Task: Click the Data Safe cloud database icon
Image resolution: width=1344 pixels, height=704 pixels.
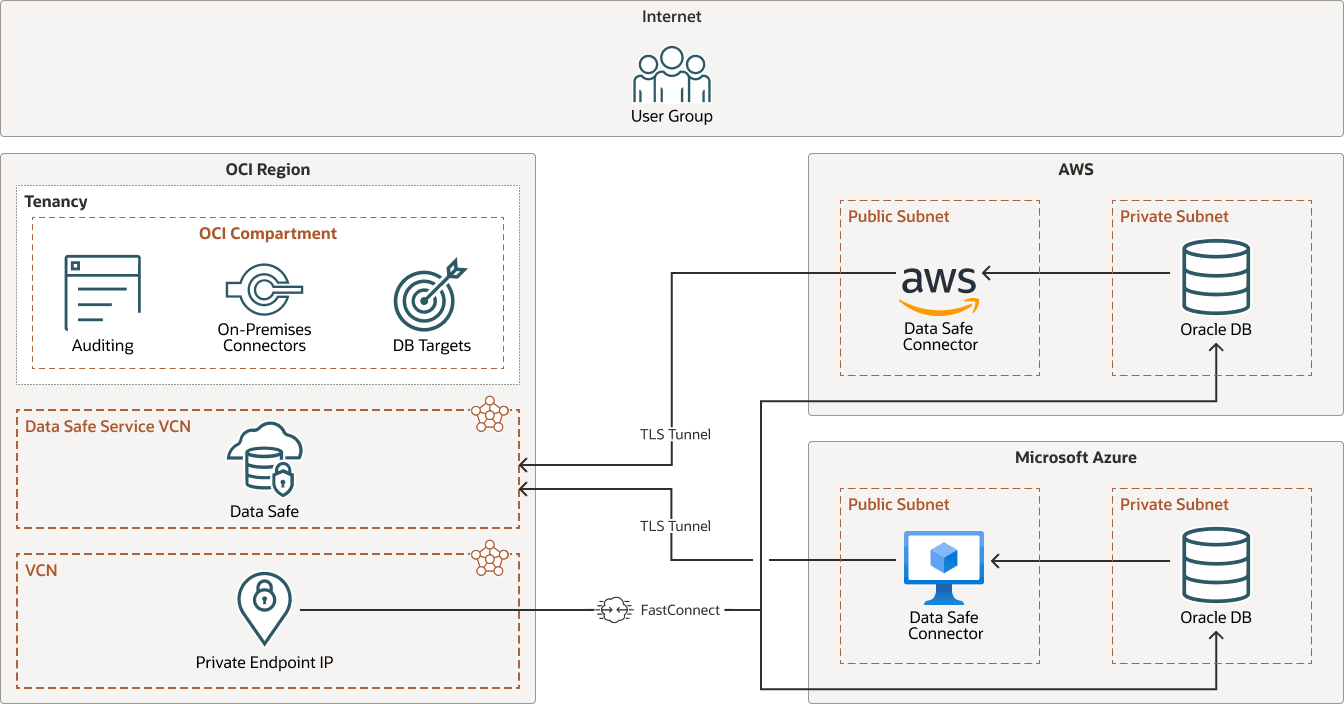Action: tap(264, 459)
